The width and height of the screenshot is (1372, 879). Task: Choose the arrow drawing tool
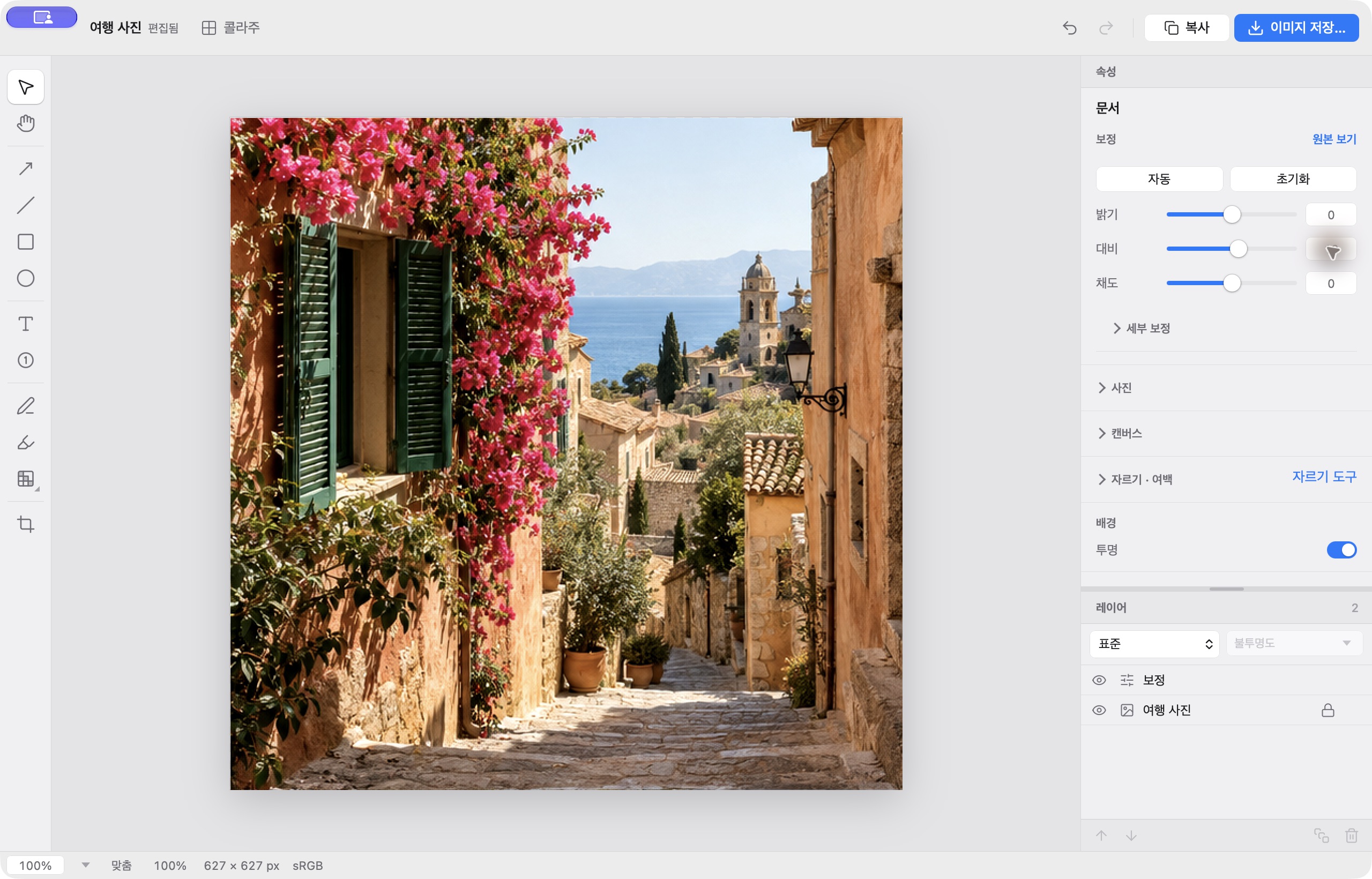click(26, 168)
